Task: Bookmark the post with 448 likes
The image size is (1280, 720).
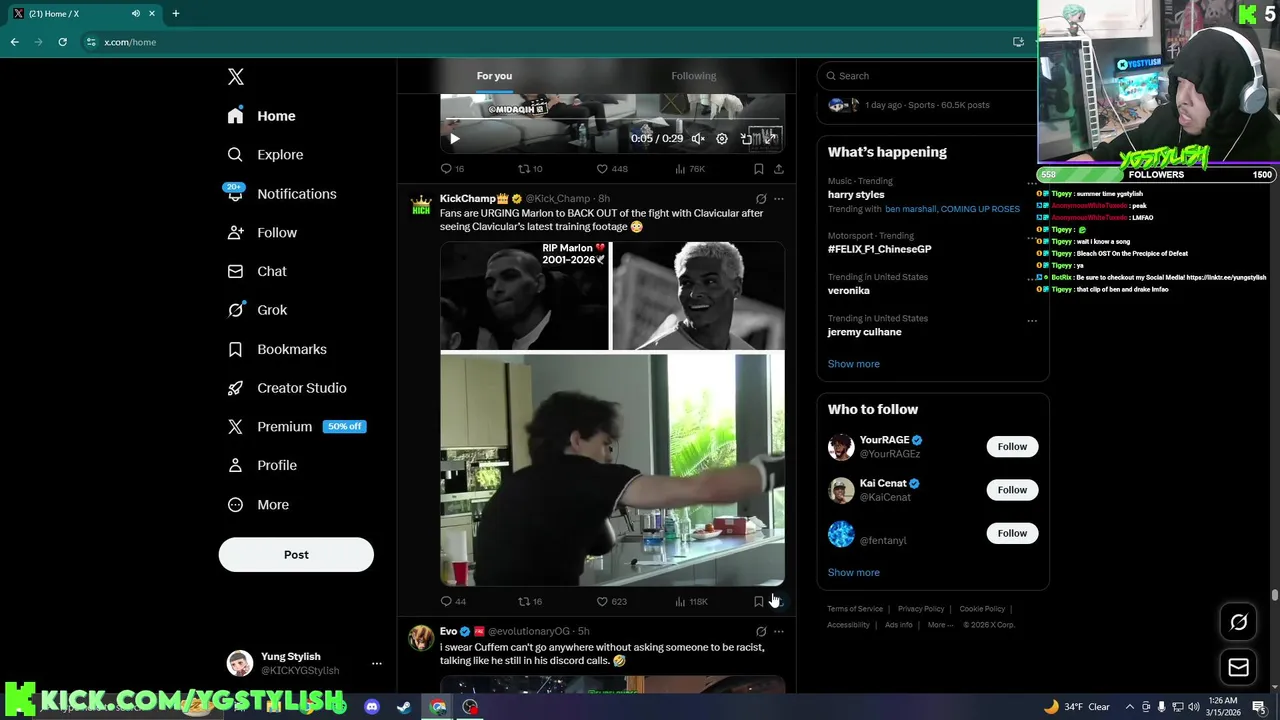Action: (x=759, y=169)
